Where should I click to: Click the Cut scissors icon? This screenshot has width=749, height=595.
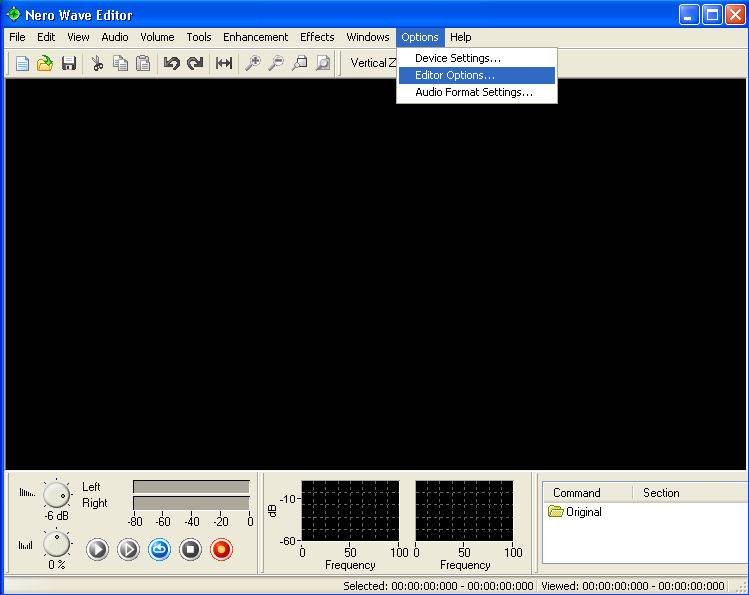97,63
